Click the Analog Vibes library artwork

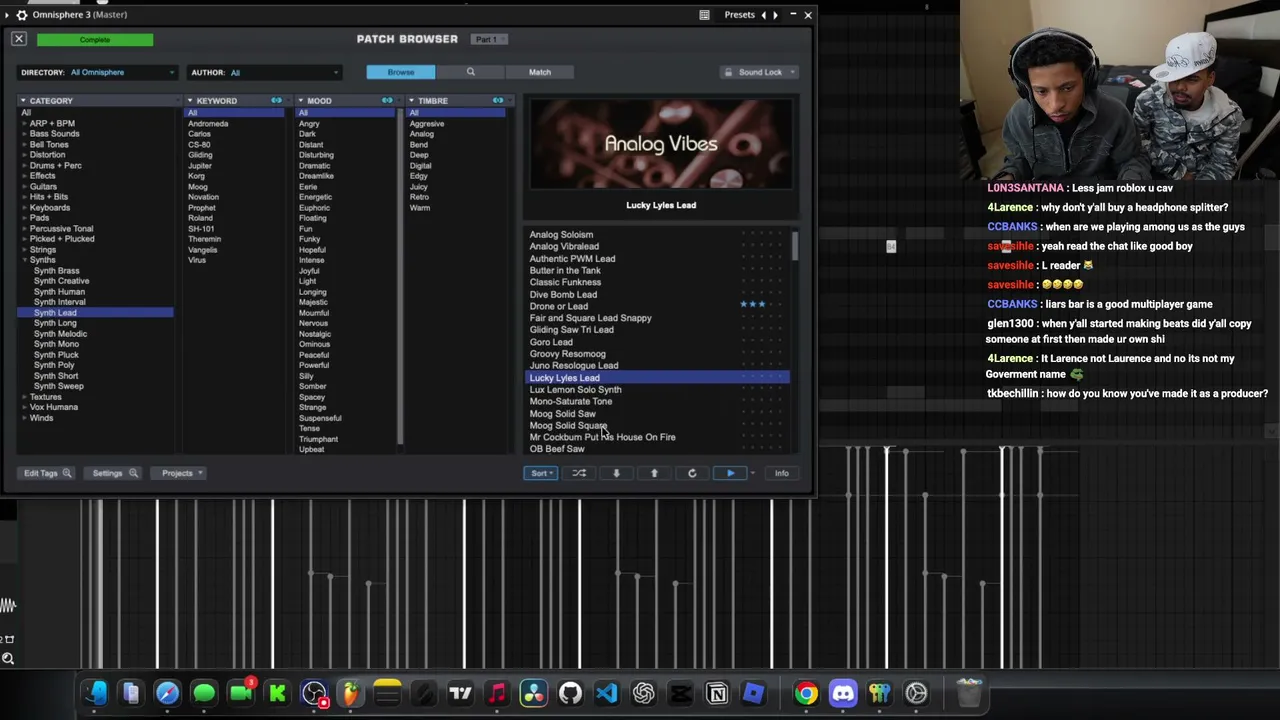coord(661,144)
